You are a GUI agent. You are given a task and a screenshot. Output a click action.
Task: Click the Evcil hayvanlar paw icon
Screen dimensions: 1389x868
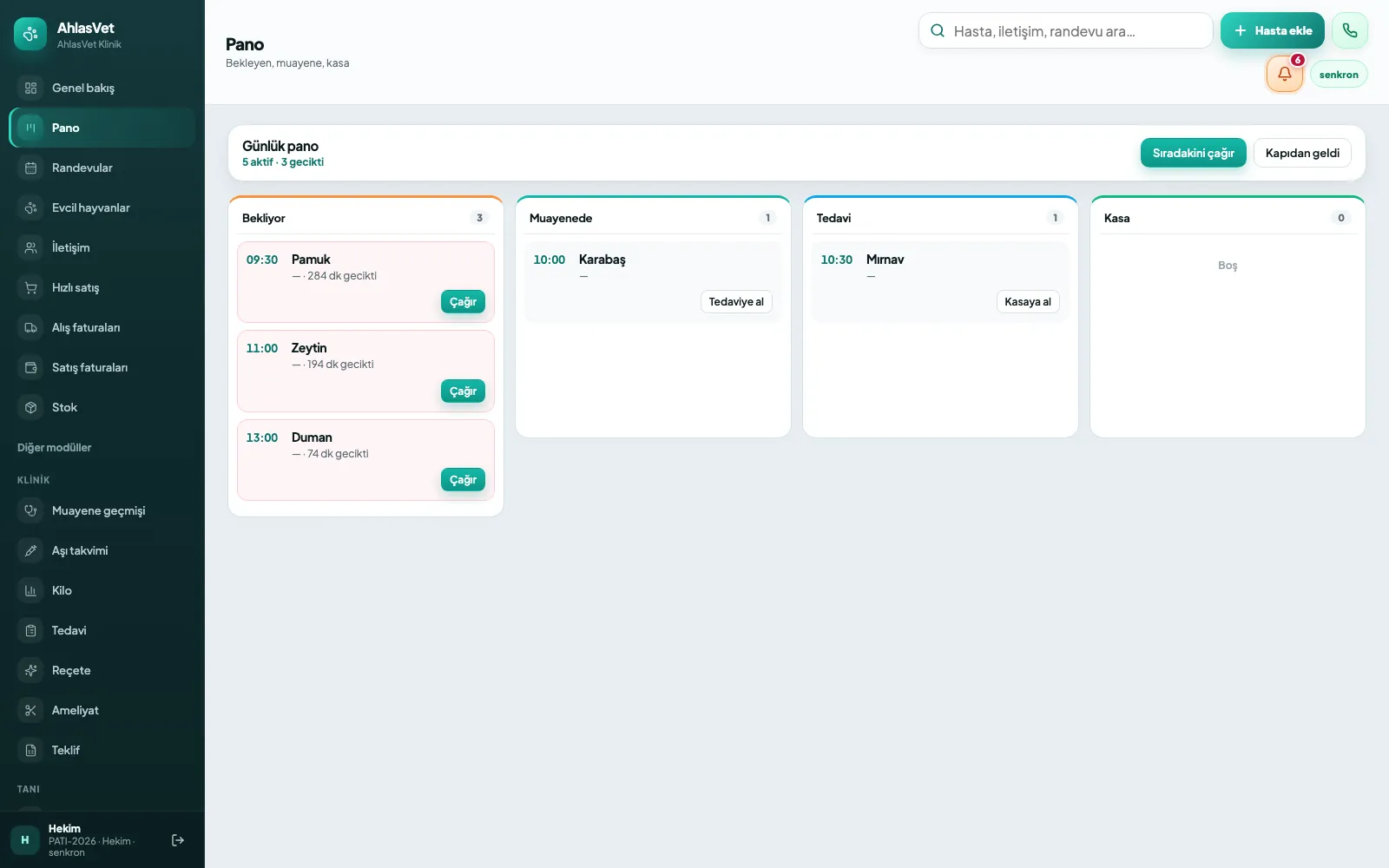pos(30,207)
